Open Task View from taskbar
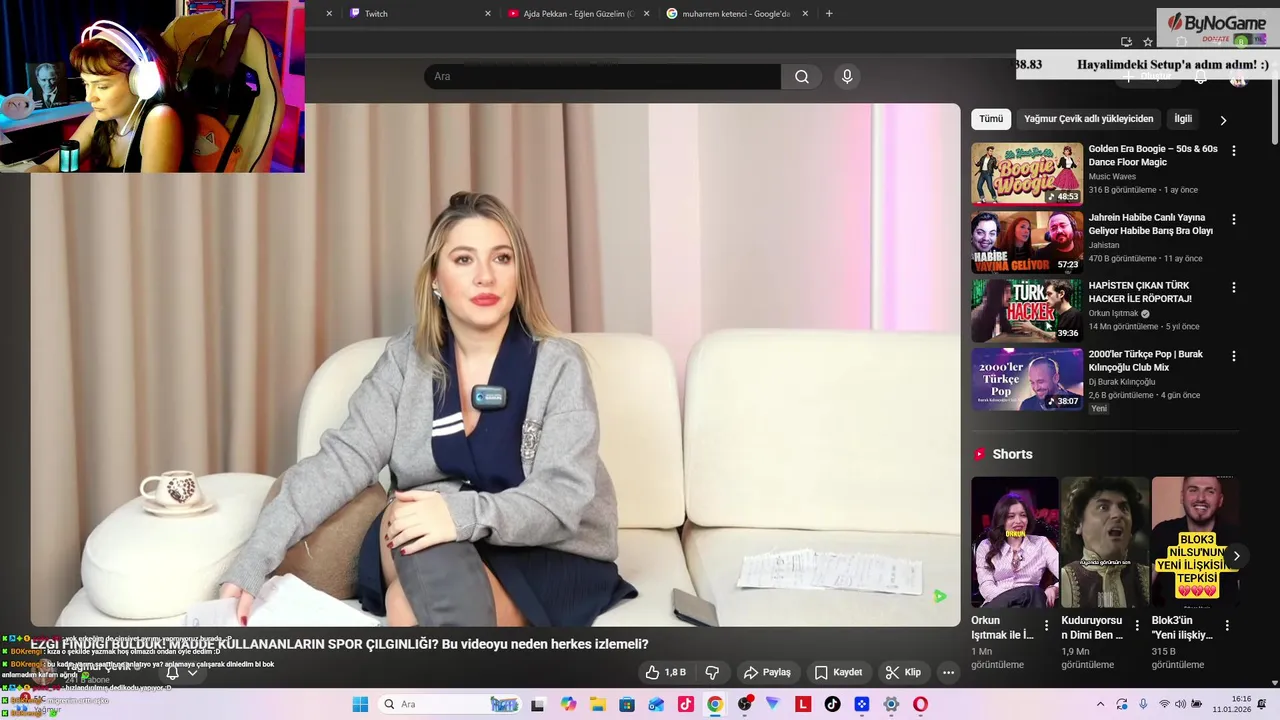Viewport: 1280px width, 720px height. 538,704
